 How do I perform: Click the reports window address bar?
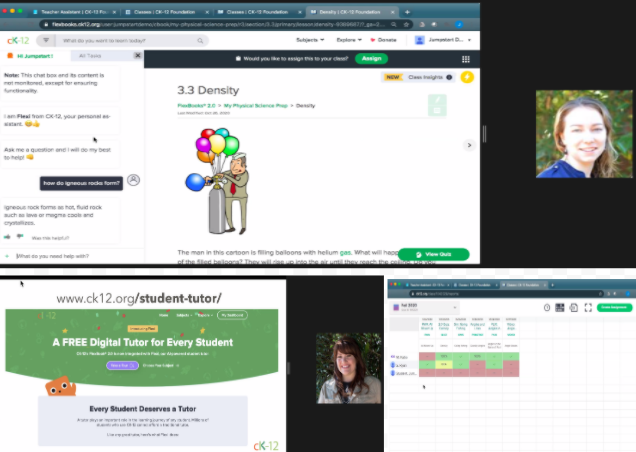pyautogui.click(x=505, y=293)
